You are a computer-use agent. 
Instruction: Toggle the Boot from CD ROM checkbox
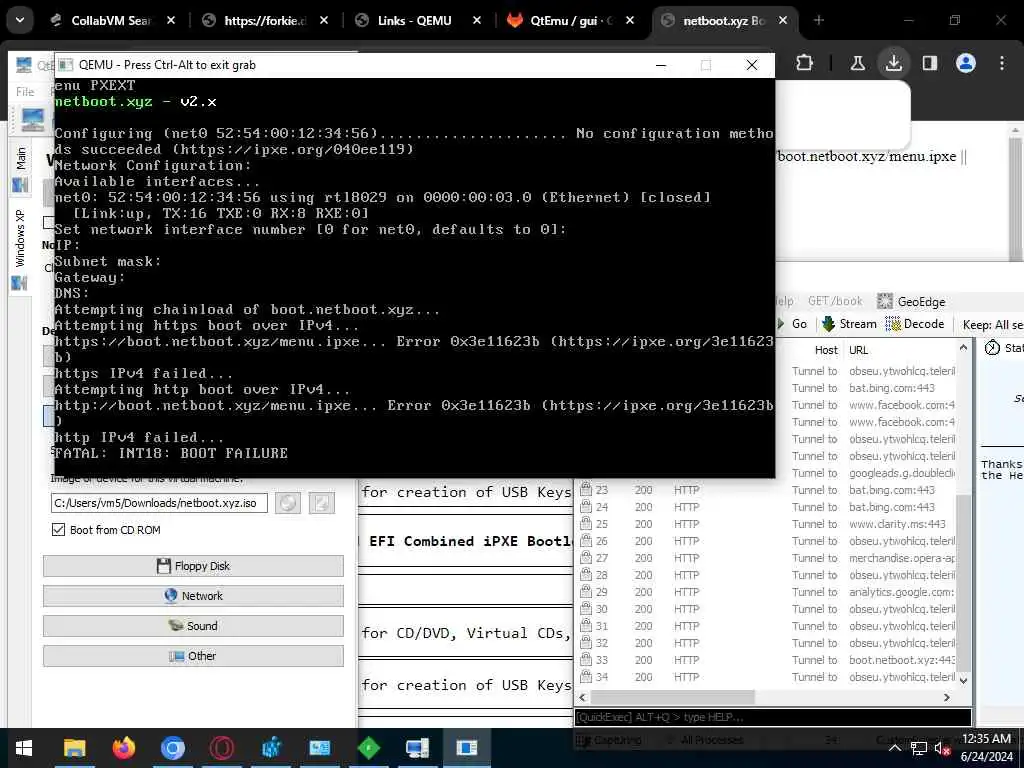point(58,530)
